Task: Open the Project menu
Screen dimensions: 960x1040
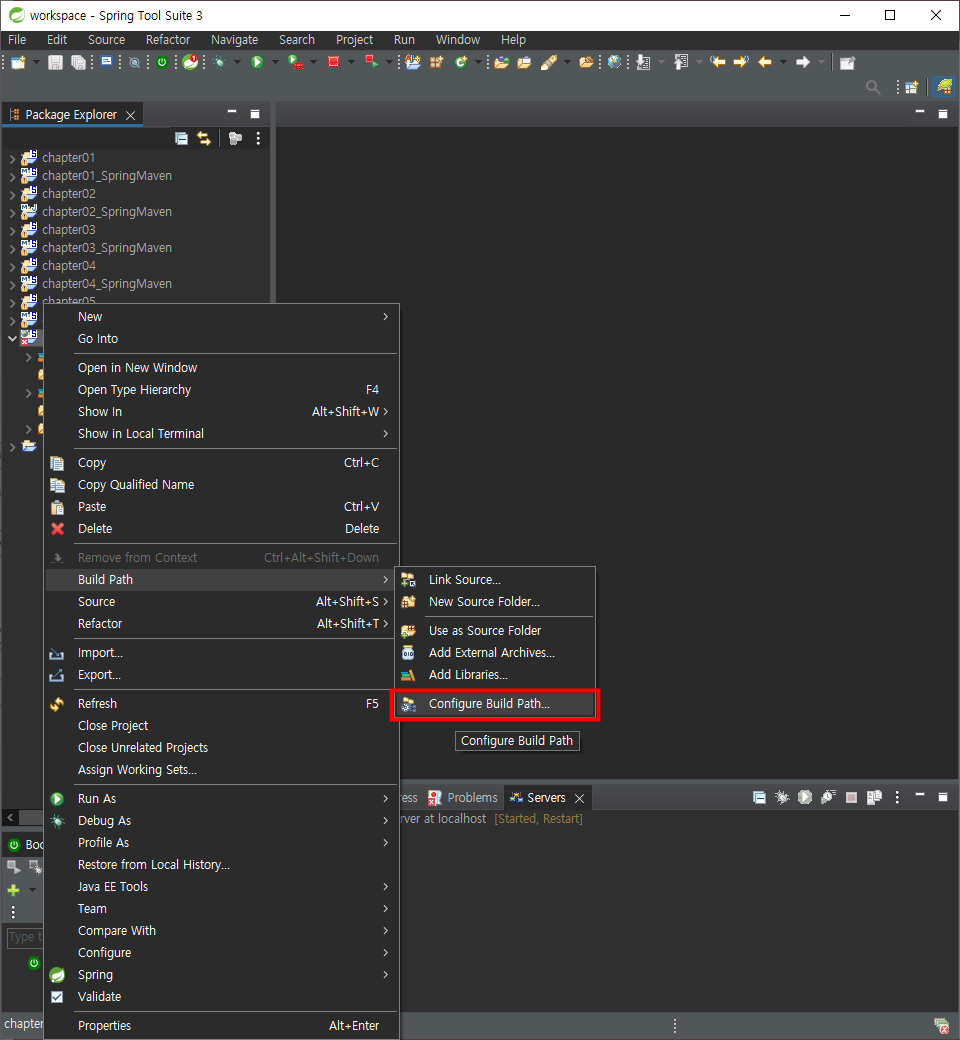Action: pos(354,40)
